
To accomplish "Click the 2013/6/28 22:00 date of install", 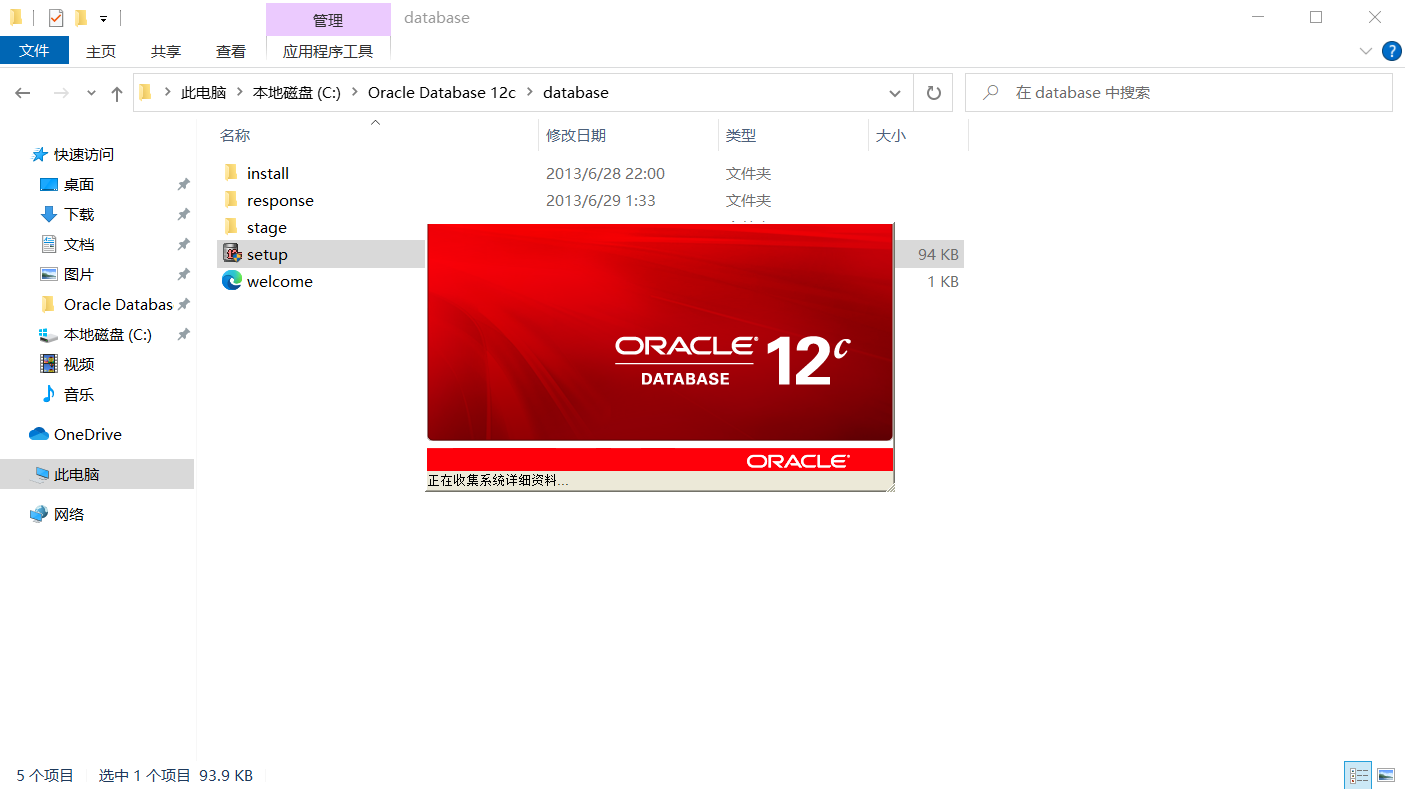I will (605, 173).
